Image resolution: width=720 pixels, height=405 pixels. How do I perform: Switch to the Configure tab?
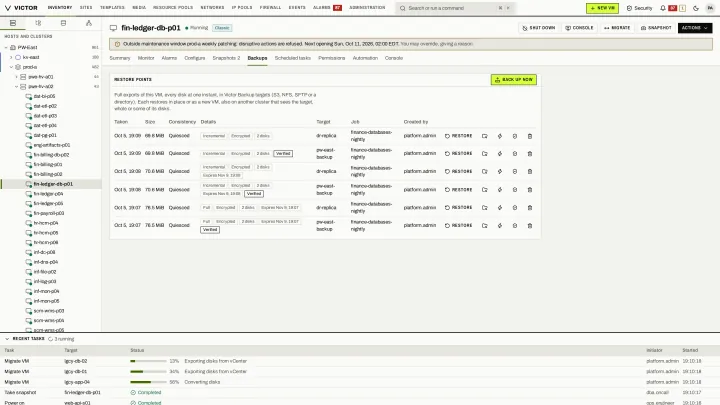[x=195, y=58]
